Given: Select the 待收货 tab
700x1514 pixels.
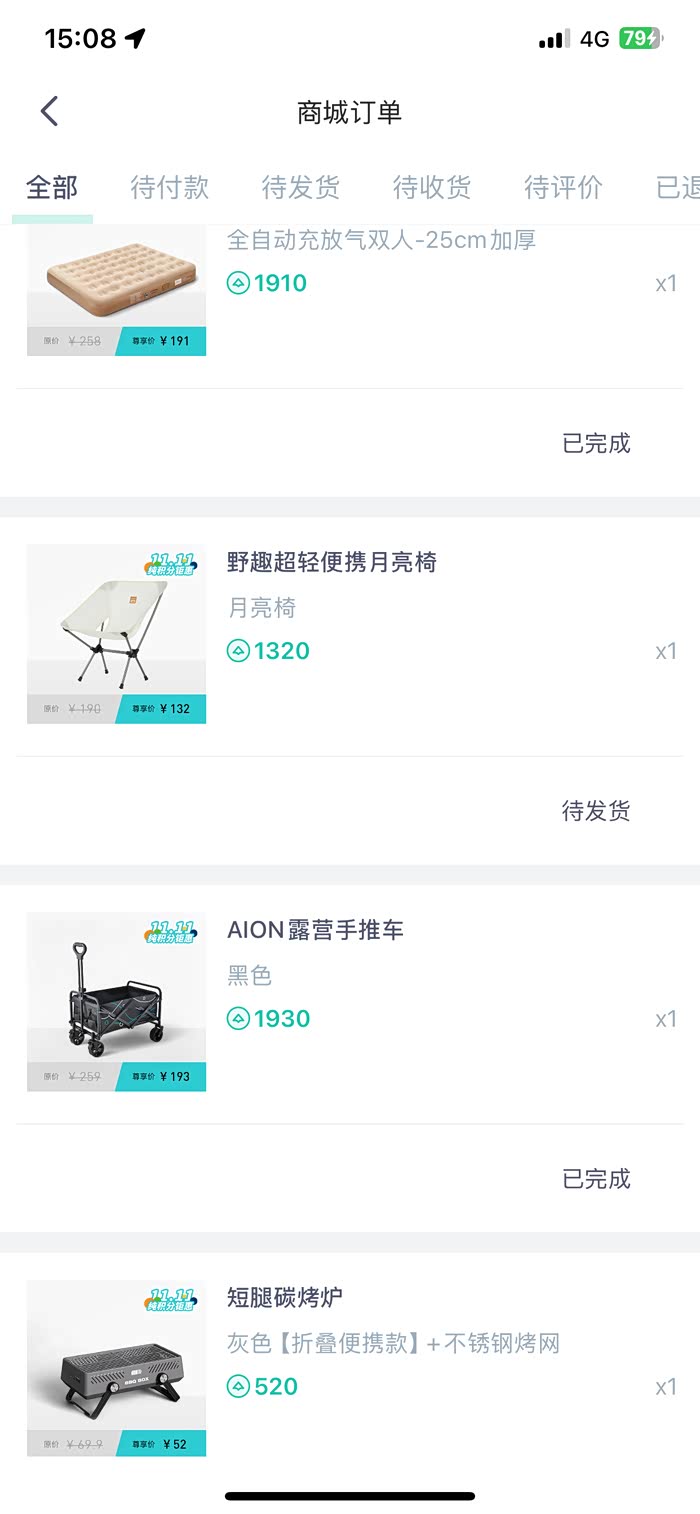Looking at the screenshot, I should coord(432,187).
